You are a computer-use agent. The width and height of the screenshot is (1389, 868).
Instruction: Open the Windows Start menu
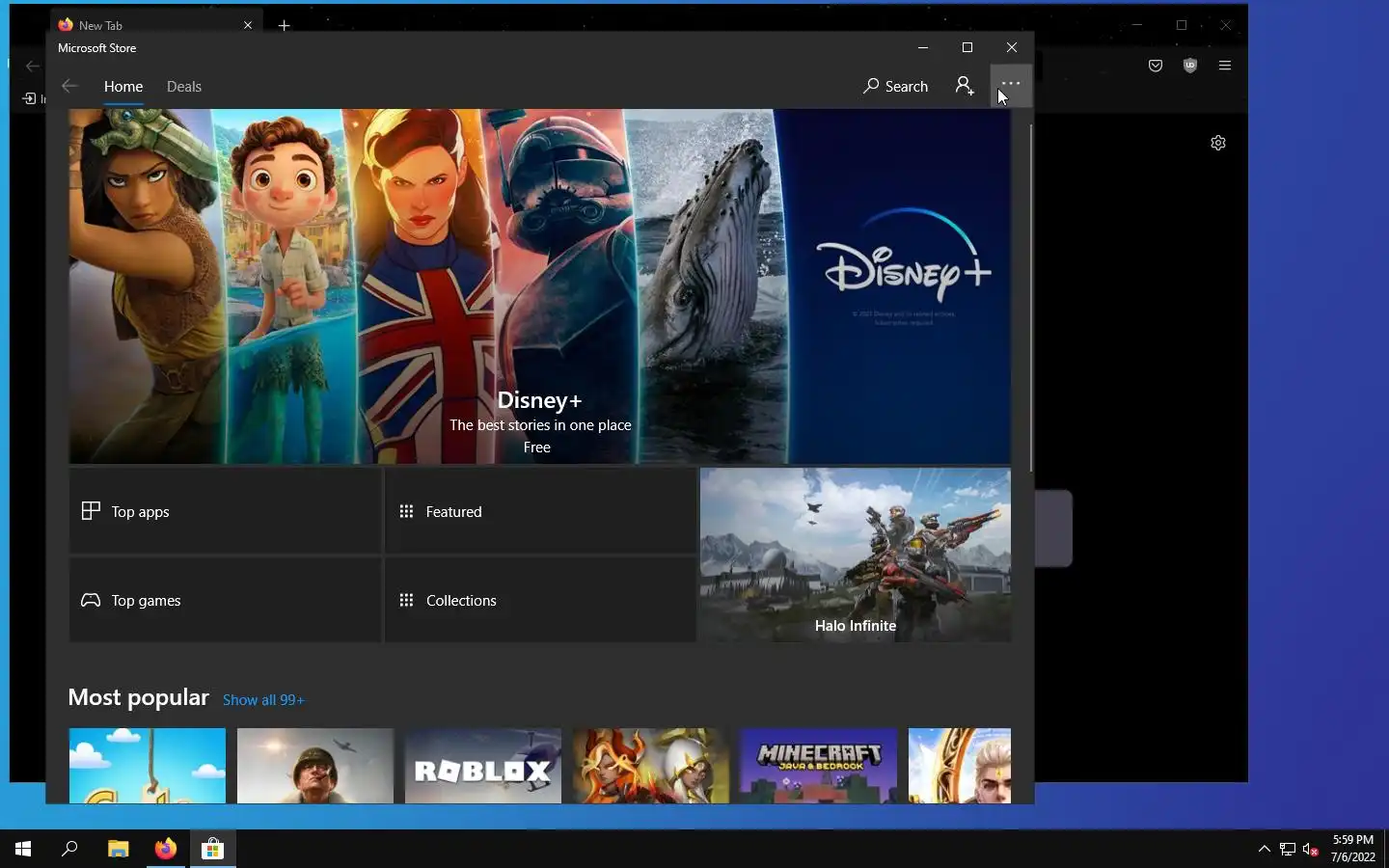tap(23, 849)
